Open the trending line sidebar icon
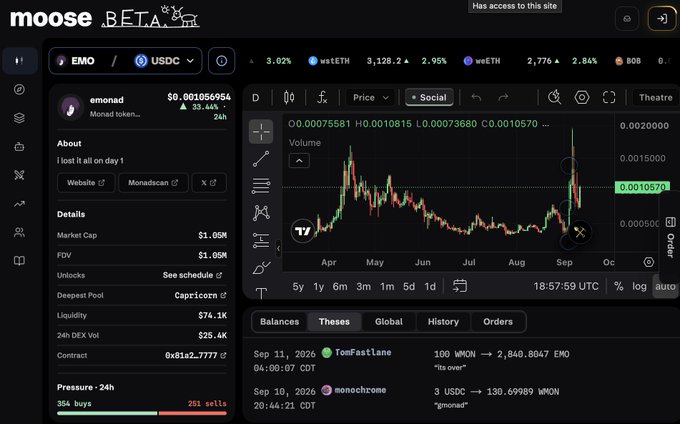The width and height of the screenshot is (680, 424). [x=20, y=204]
